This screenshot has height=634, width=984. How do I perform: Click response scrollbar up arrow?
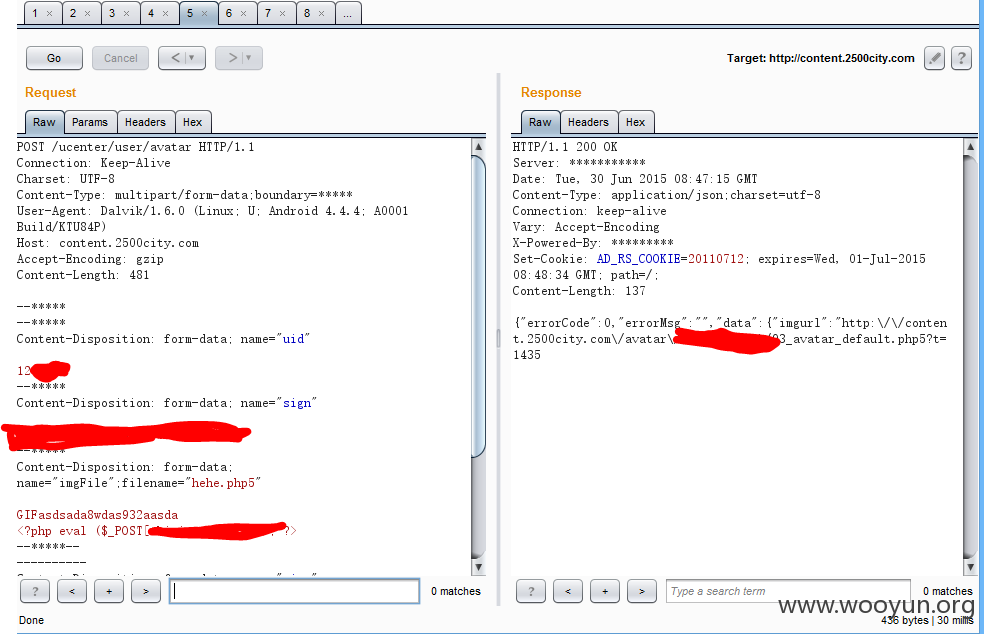tap(970, 146)
